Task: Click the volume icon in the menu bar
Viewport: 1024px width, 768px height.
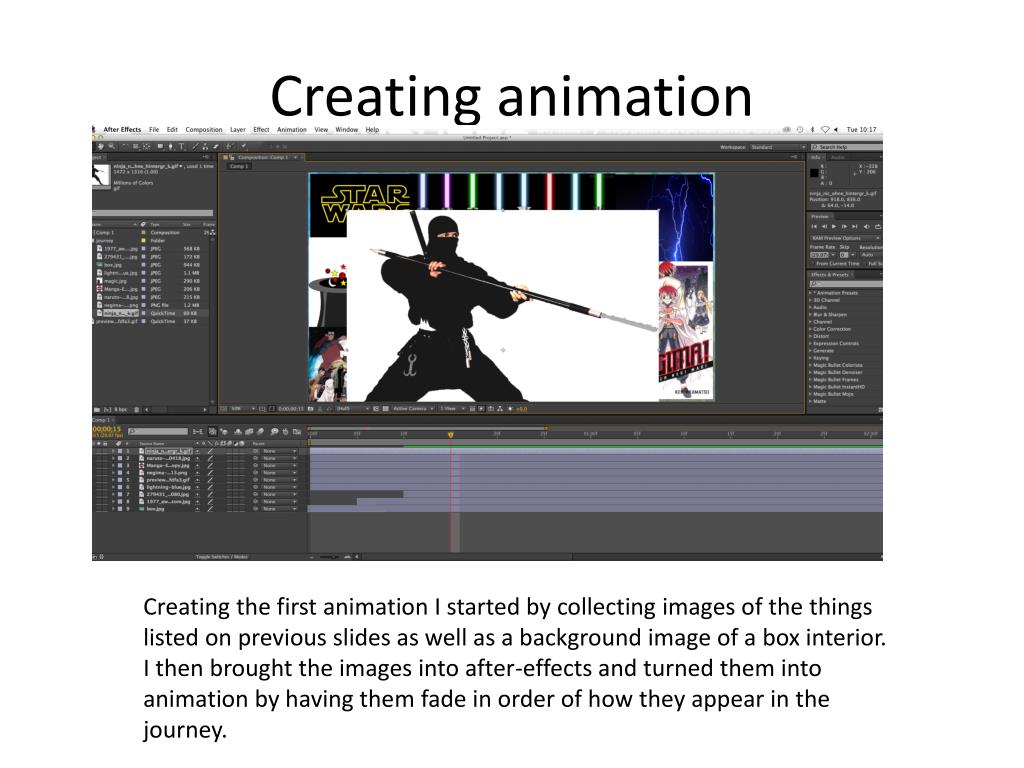Action: click(x=836, y=129)
